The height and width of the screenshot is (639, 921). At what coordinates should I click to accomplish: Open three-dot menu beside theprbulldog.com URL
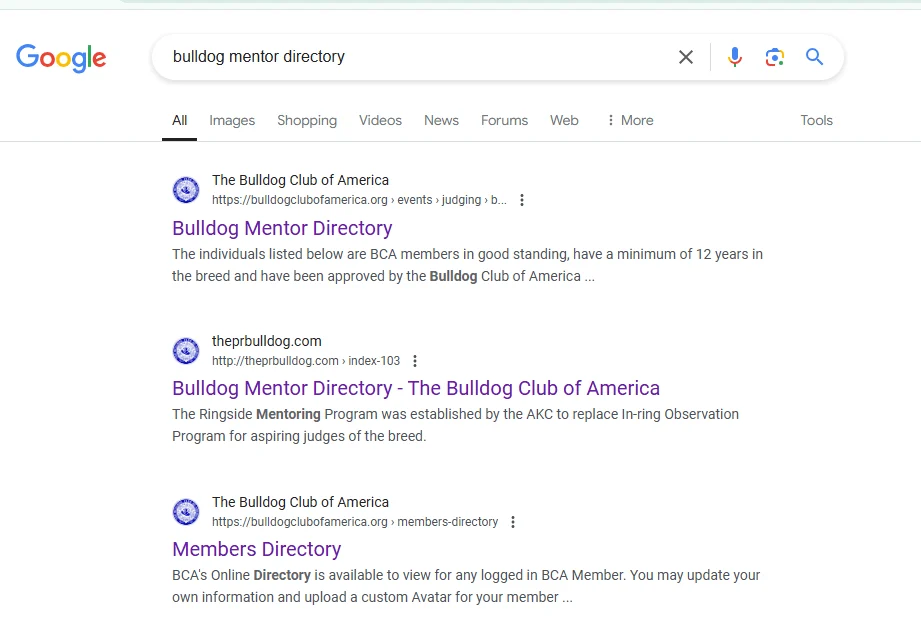click(x=415, y=361)
